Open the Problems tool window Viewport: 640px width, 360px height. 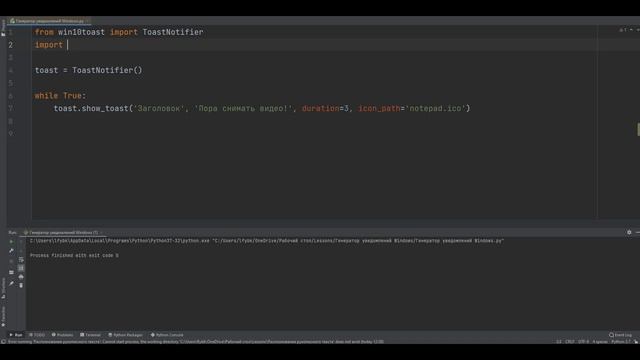62,335
